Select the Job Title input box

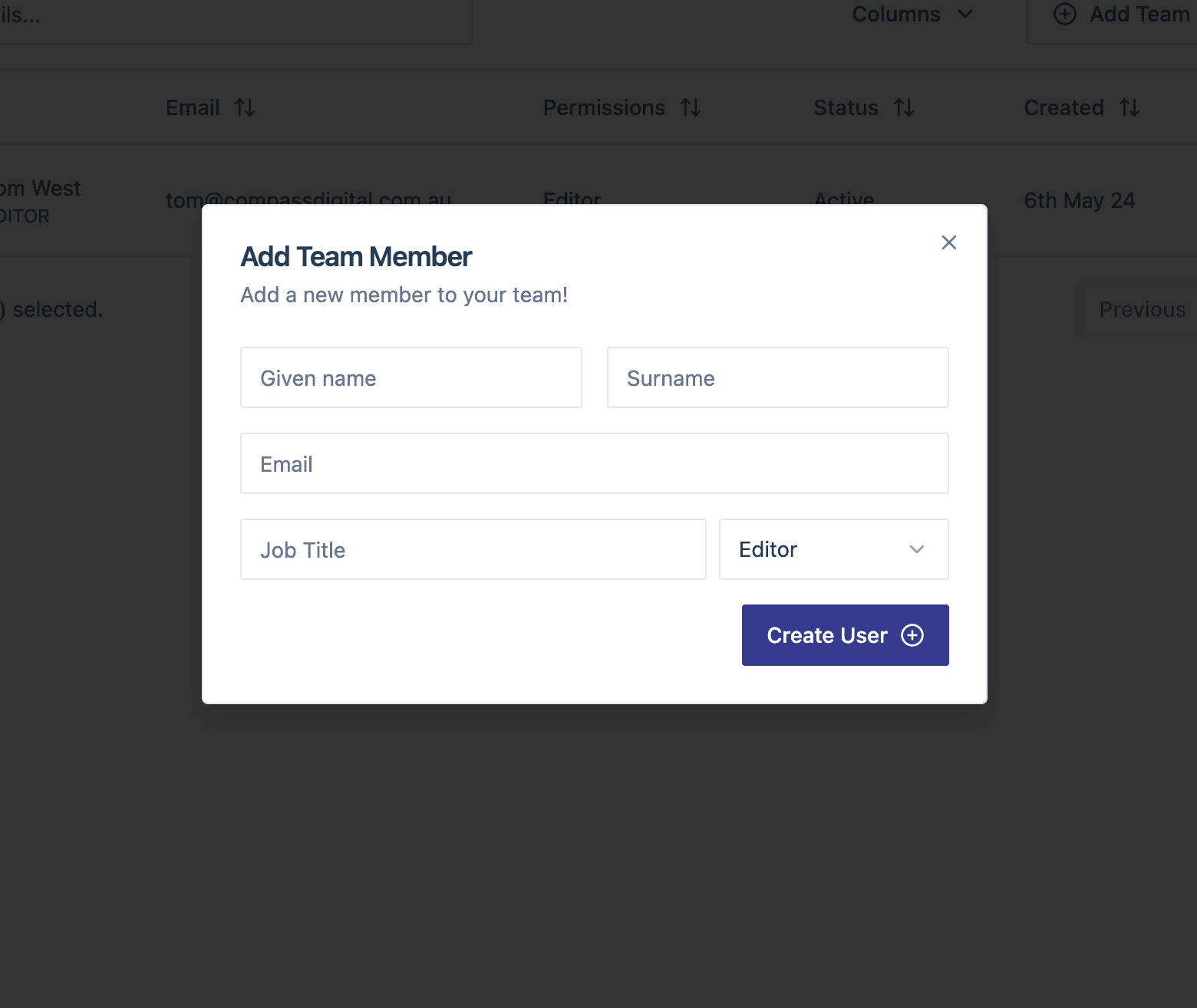click(473, 549)
